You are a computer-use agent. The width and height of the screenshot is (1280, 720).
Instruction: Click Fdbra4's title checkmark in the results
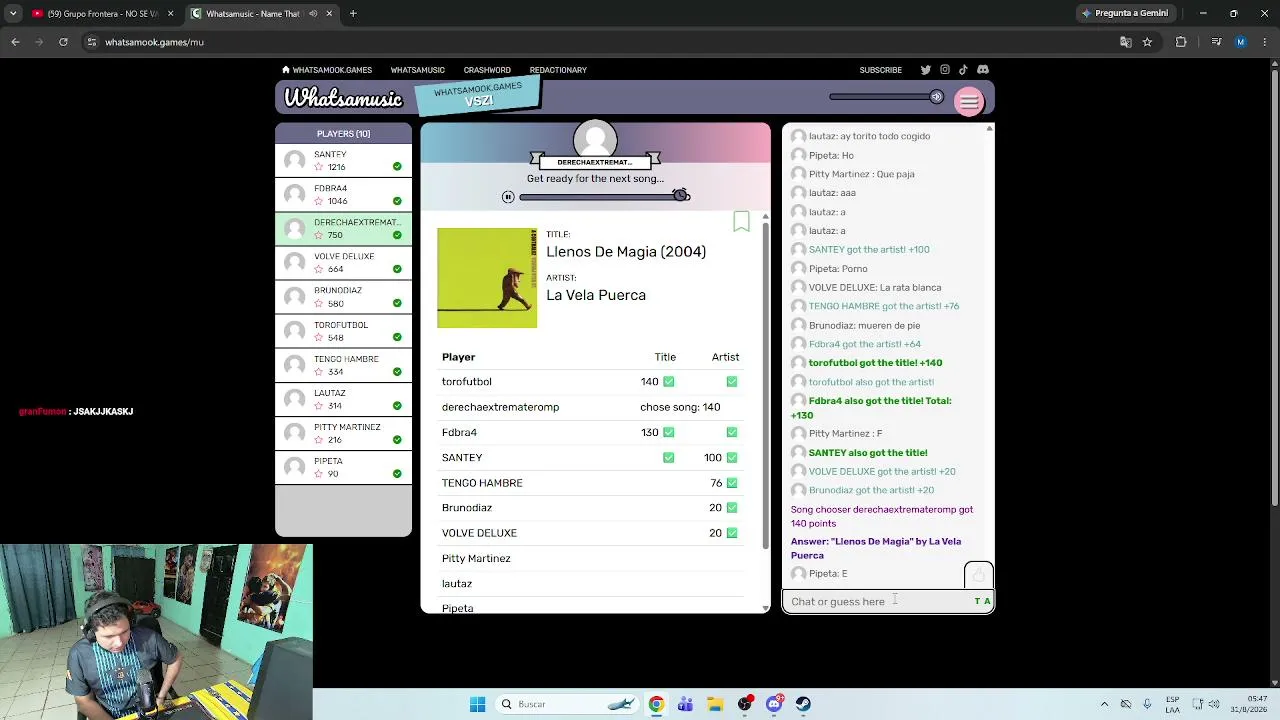[x=669, y=432]
